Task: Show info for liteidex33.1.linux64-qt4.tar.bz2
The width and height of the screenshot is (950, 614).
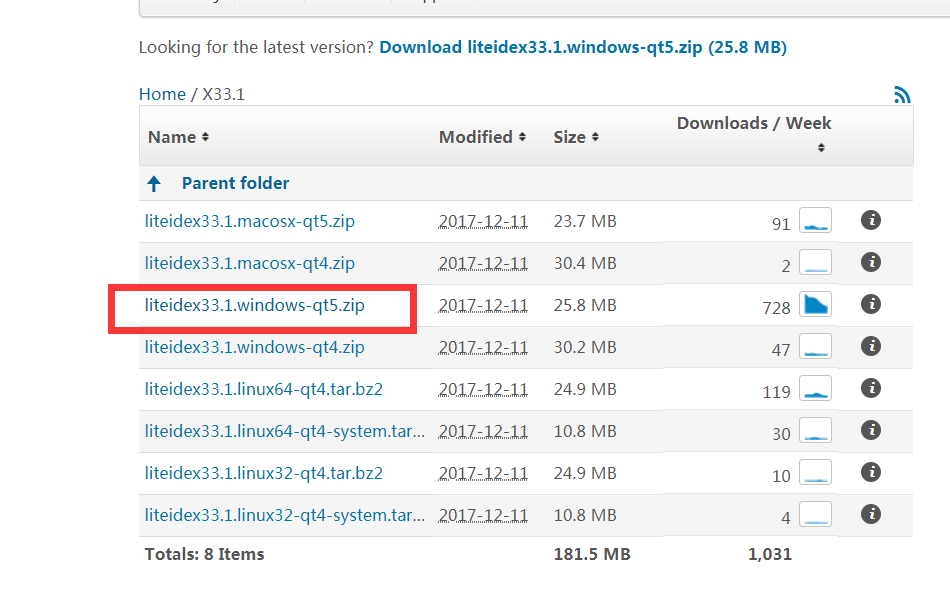Action: 871,388
